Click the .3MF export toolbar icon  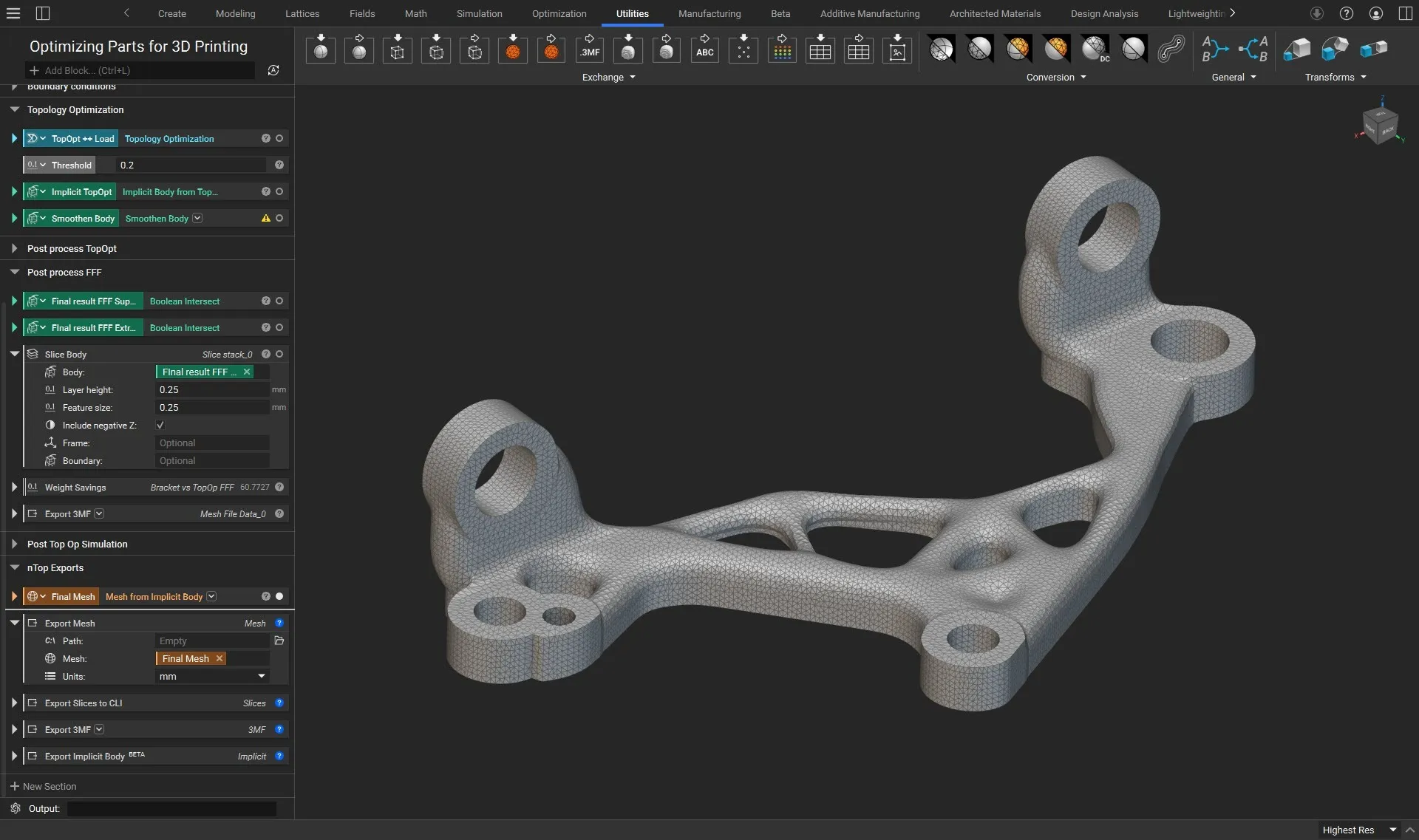(589, 50)
